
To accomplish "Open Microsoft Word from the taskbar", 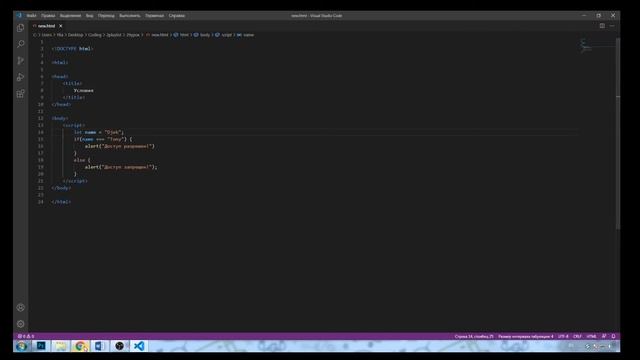I will click(100, 346).
